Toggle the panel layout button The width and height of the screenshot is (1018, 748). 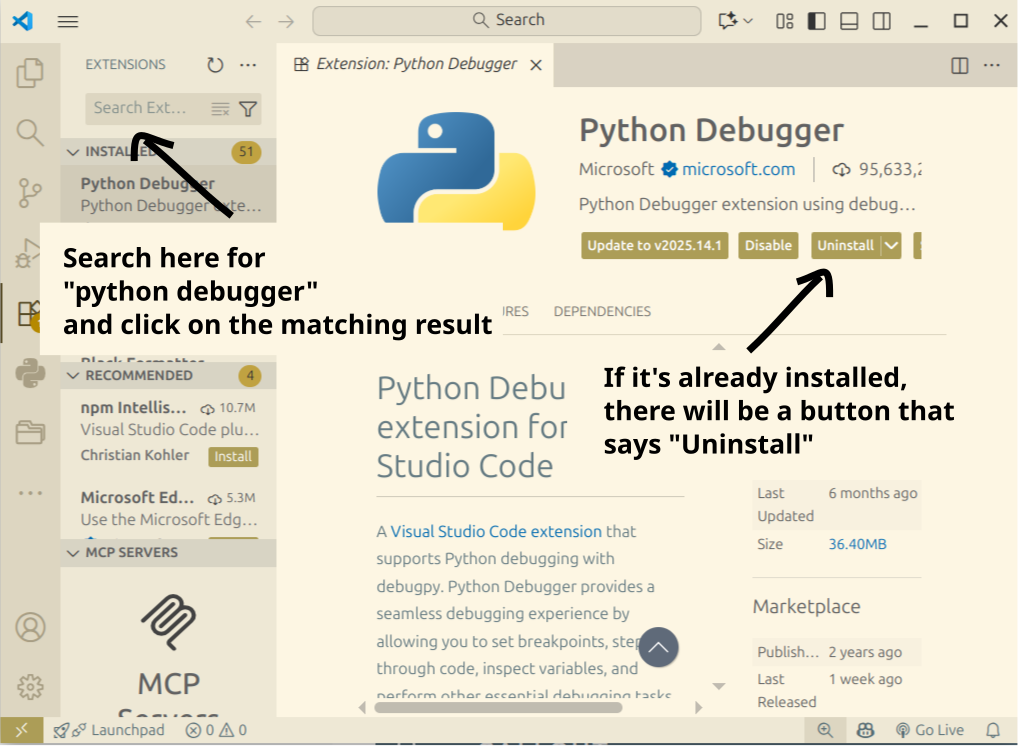(849, 21)
